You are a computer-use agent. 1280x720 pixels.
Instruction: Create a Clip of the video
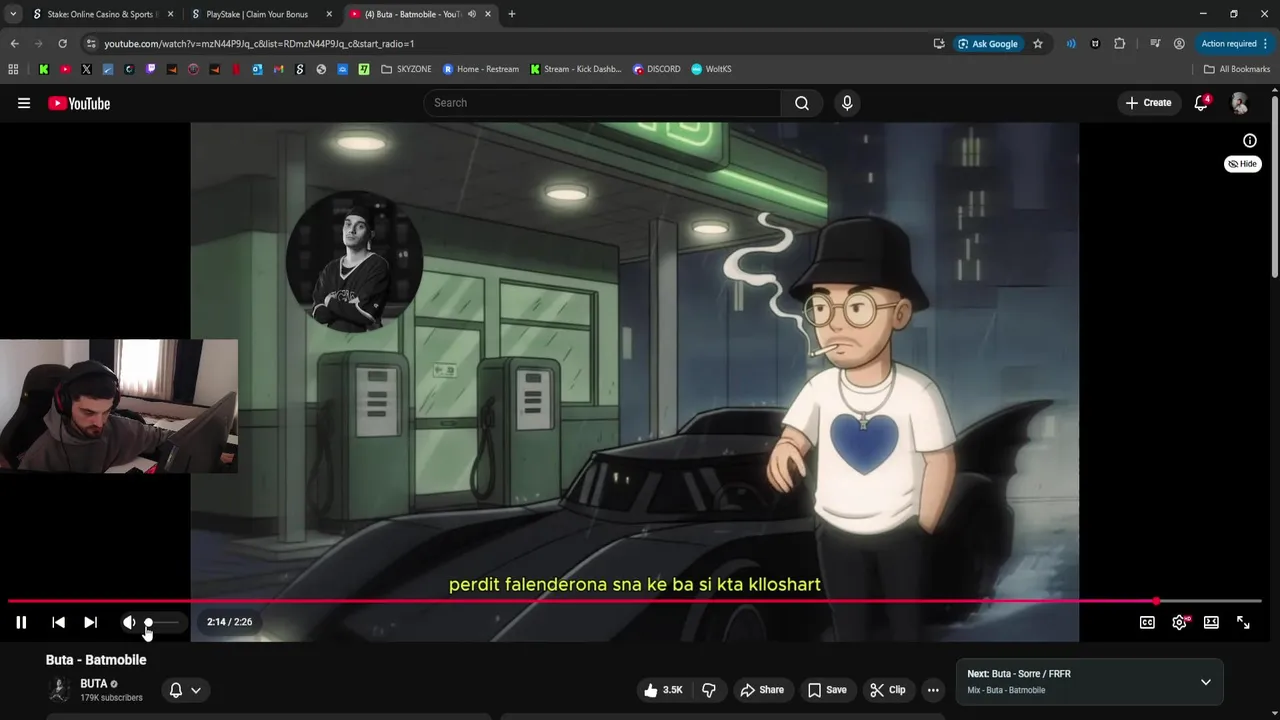pyautogui.click(x=887, y=690)
